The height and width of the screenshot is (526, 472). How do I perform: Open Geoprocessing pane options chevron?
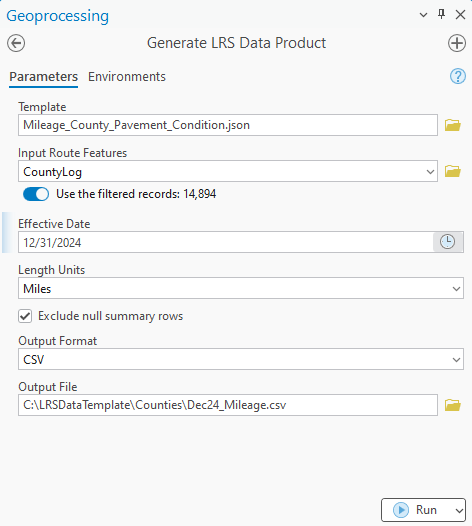tap(423, 15)
